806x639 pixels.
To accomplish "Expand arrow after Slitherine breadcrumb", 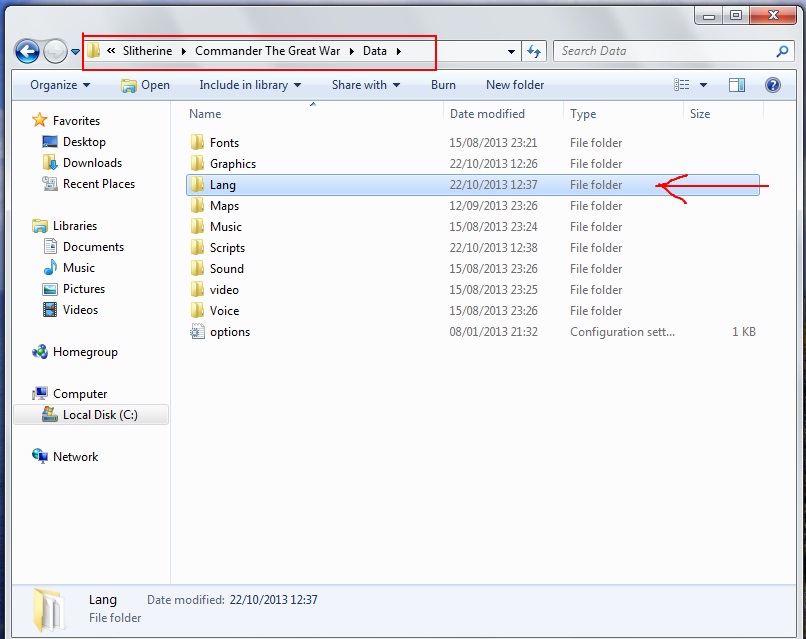I will pos(184,51).
